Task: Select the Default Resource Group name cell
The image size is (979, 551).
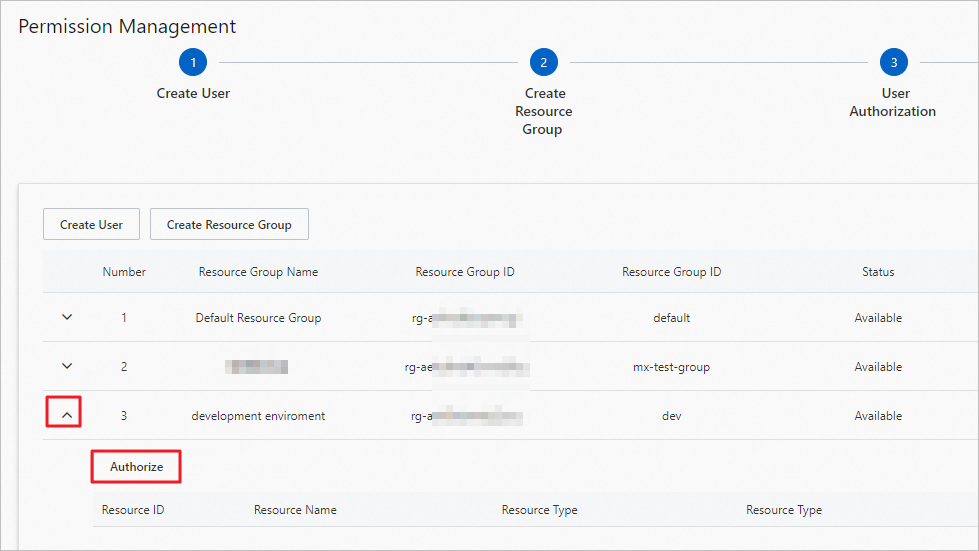Action: [258, 318]
